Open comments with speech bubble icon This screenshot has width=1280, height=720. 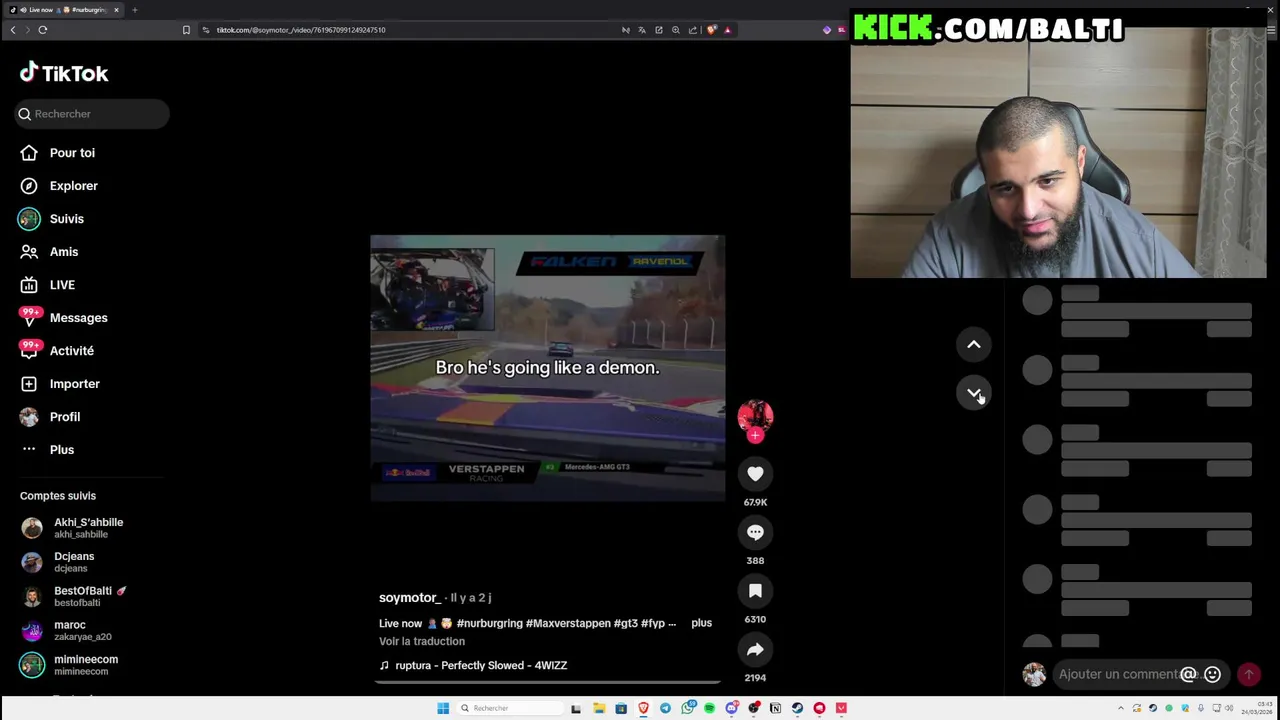tap(755, 533)
